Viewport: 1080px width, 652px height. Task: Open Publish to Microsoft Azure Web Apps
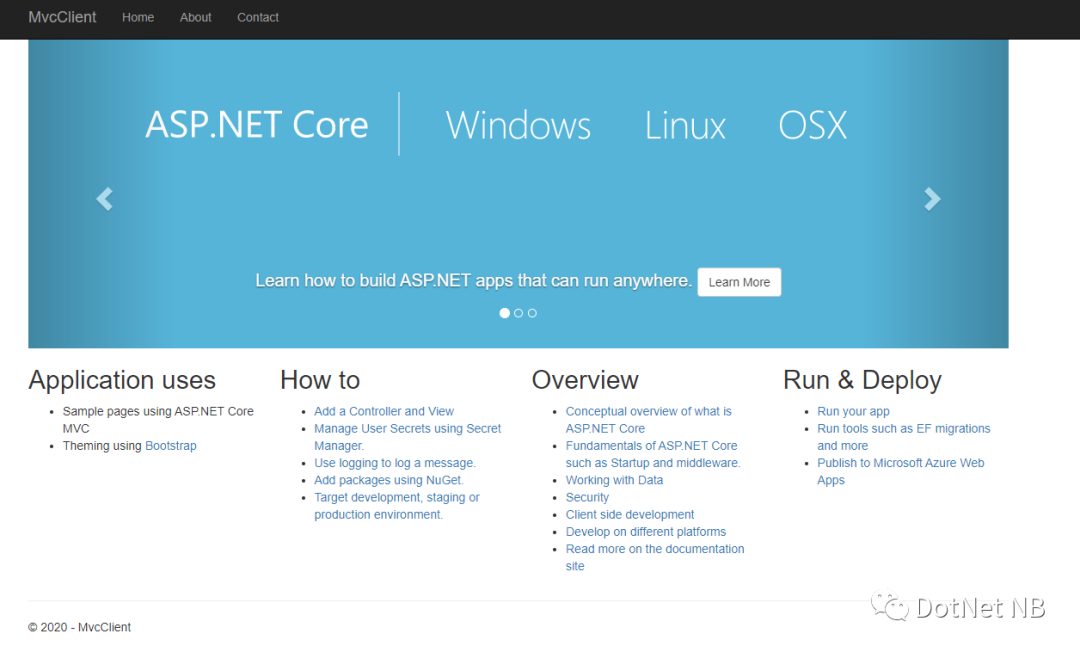(x=901, y=472)
